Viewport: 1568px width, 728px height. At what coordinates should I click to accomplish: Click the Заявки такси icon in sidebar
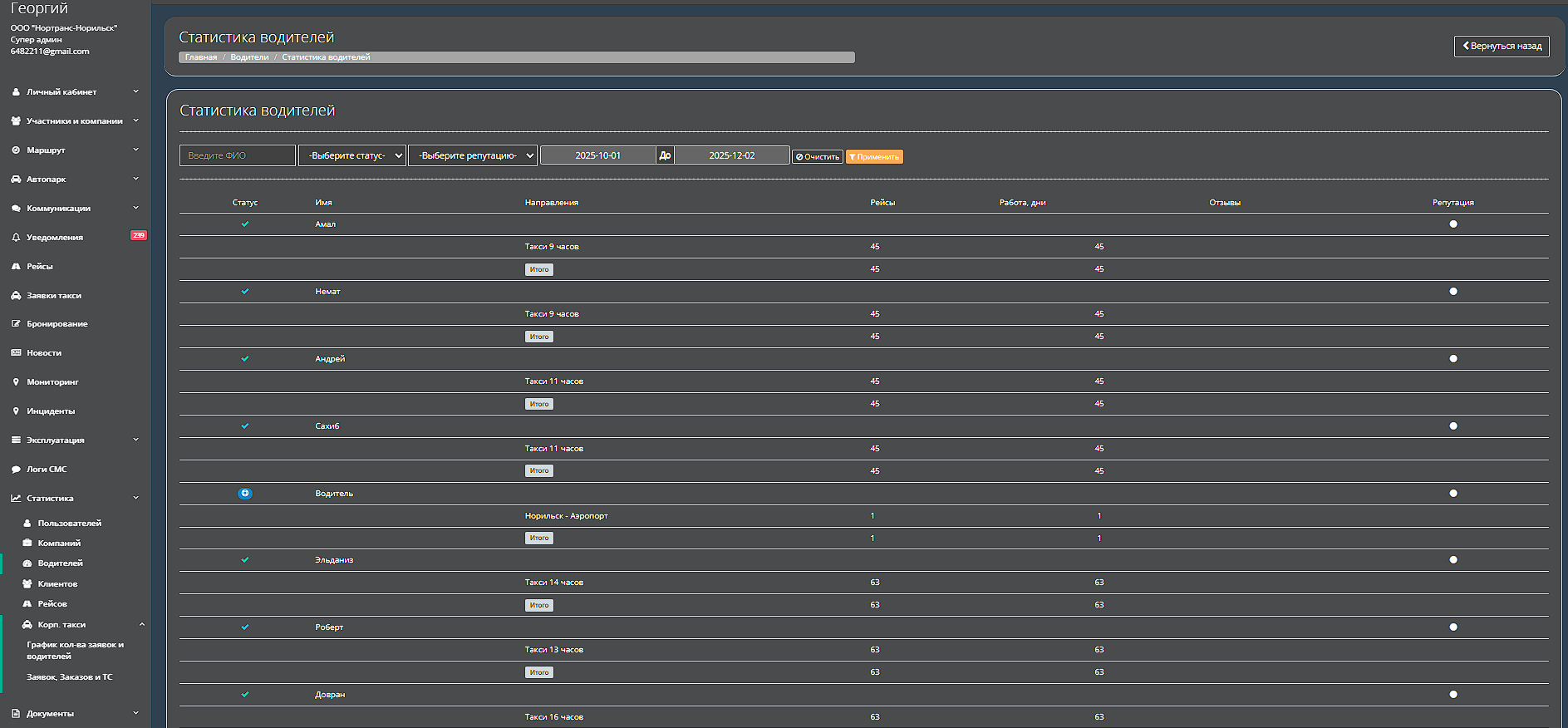tap(16, 296)
